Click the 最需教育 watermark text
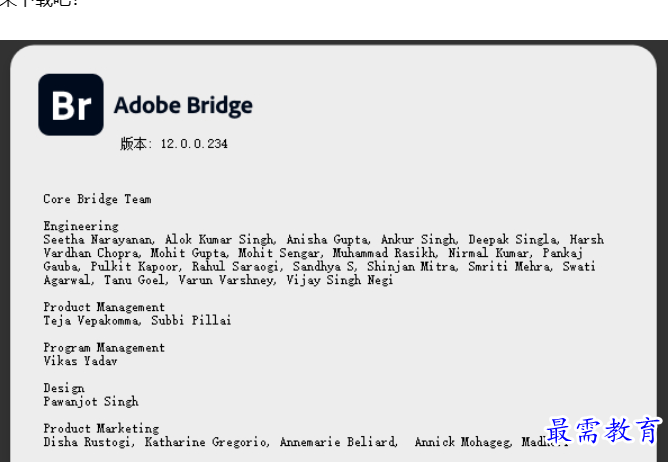Image resolution: width=668 pixels, height=462 pixels. coord(604,431)
